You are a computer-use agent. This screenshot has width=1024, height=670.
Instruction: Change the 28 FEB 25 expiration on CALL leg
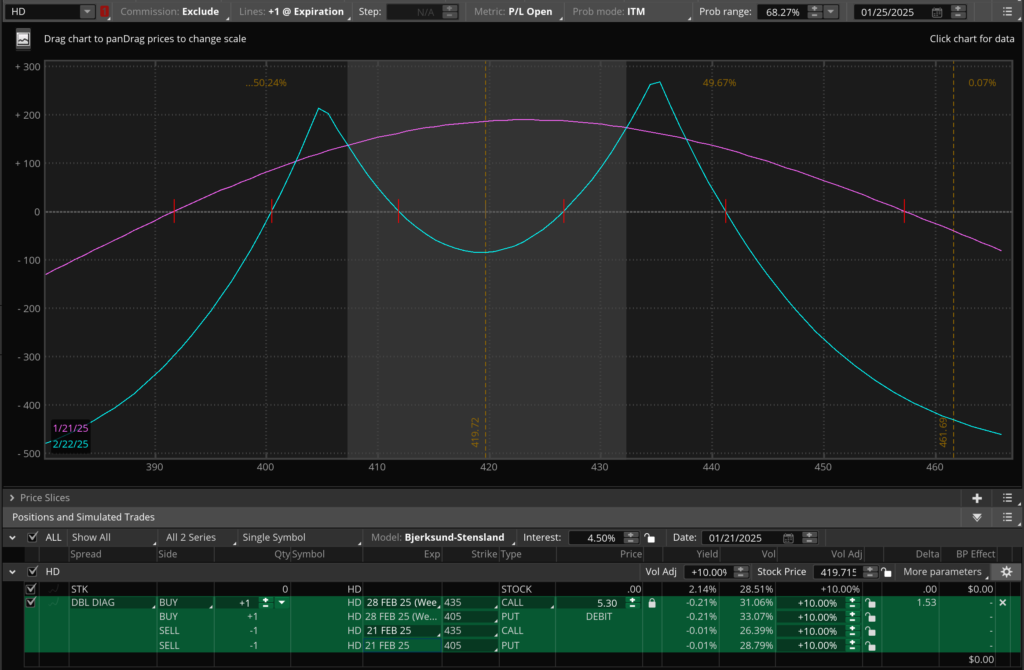click(x=402, y=603)
